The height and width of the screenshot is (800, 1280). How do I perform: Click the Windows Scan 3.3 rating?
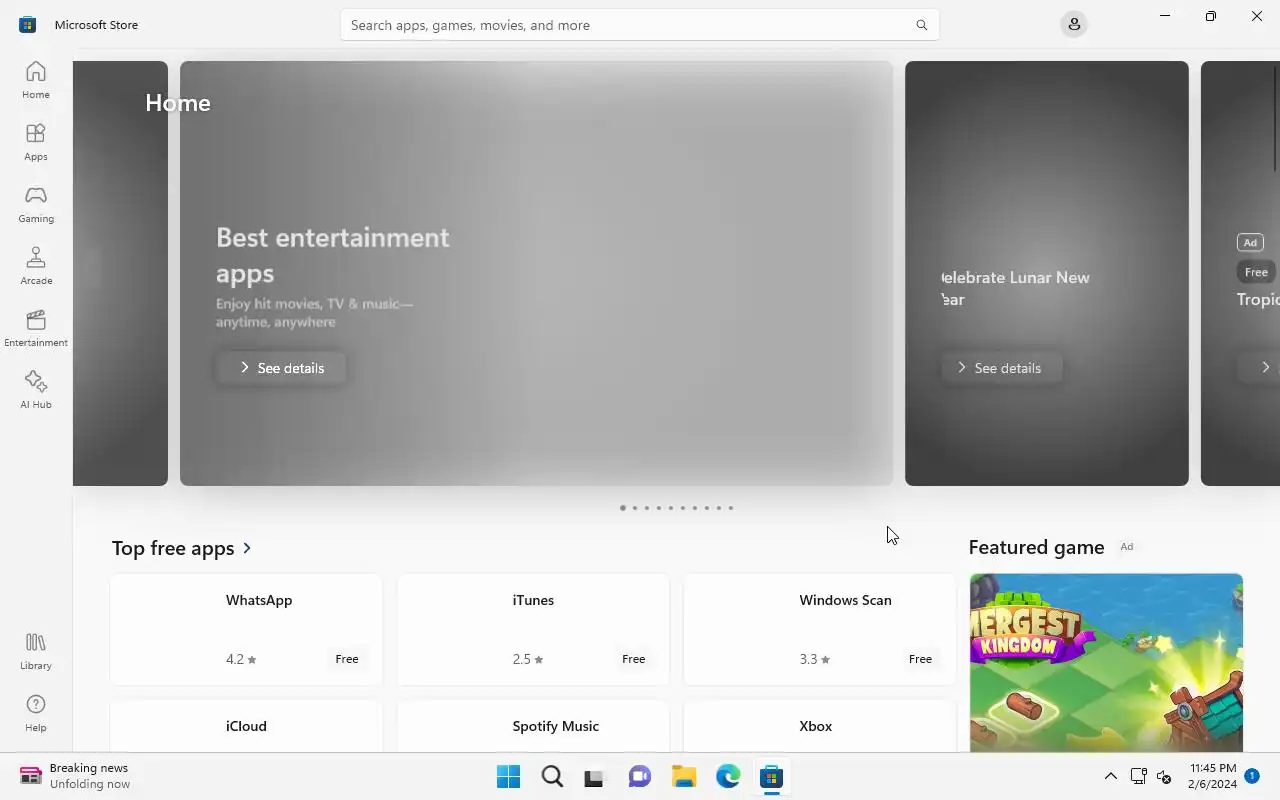point(814,659)
